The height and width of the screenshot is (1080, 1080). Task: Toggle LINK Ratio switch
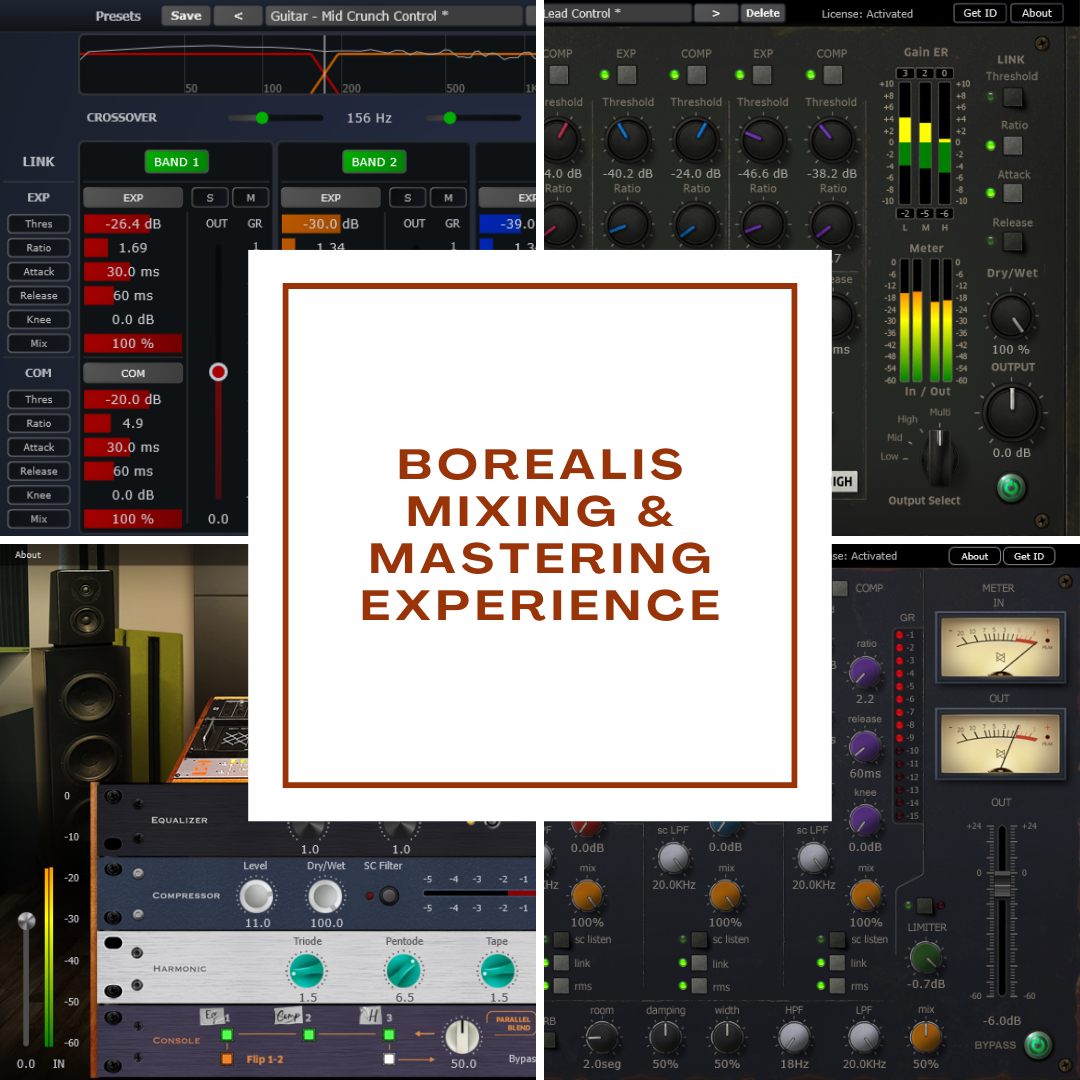point(1012,145)
